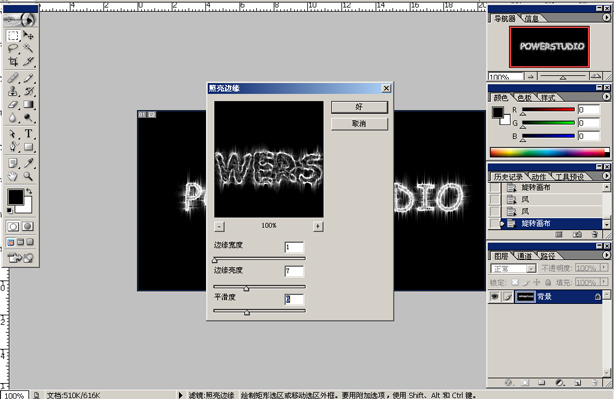Expand the opacity 不透明度 arrow
This screenshot has height=399, width=614.
tap(604, 268)
